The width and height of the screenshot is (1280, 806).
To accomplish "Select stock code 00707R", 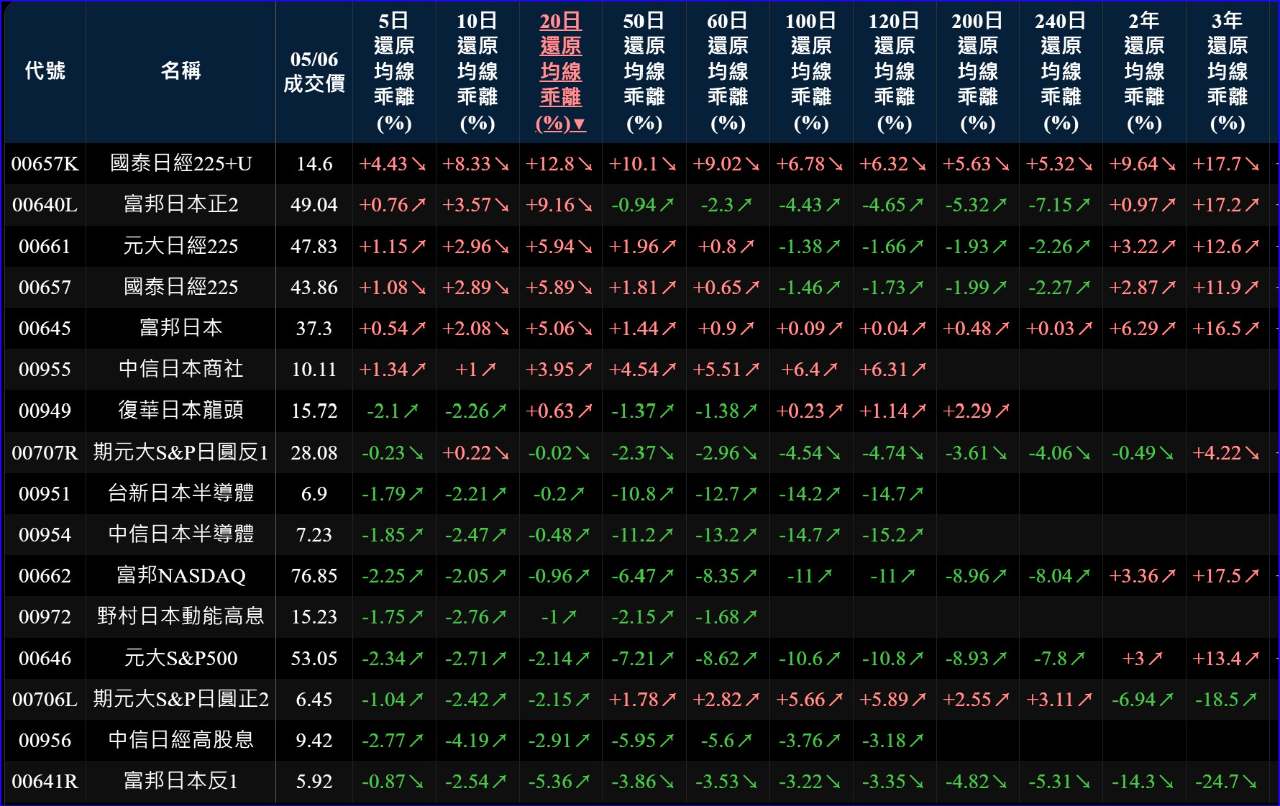I will [x=45, y=453].
